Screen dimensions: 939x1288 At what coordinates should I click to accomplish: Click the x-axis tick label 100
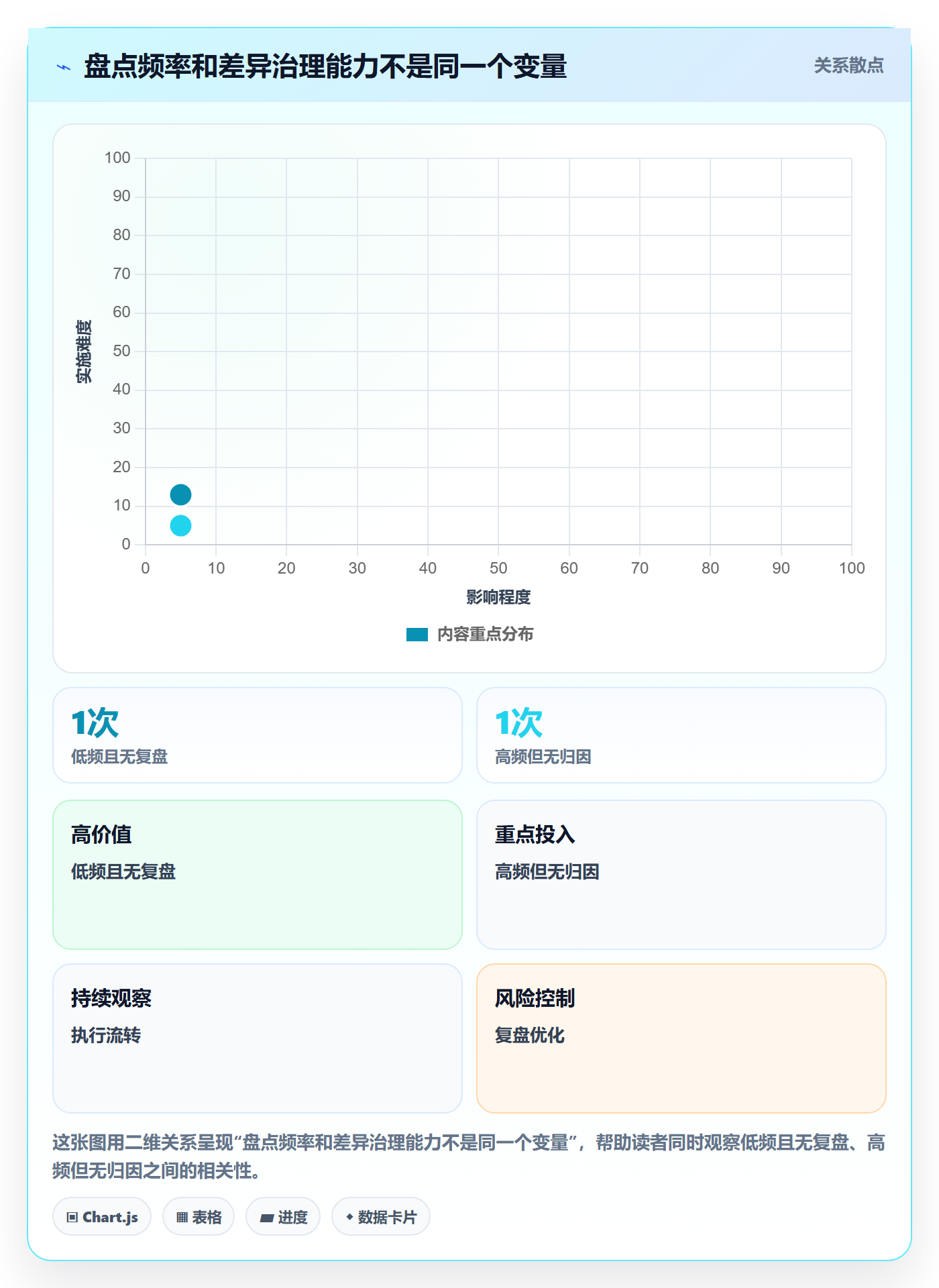[x=852, y=569]
